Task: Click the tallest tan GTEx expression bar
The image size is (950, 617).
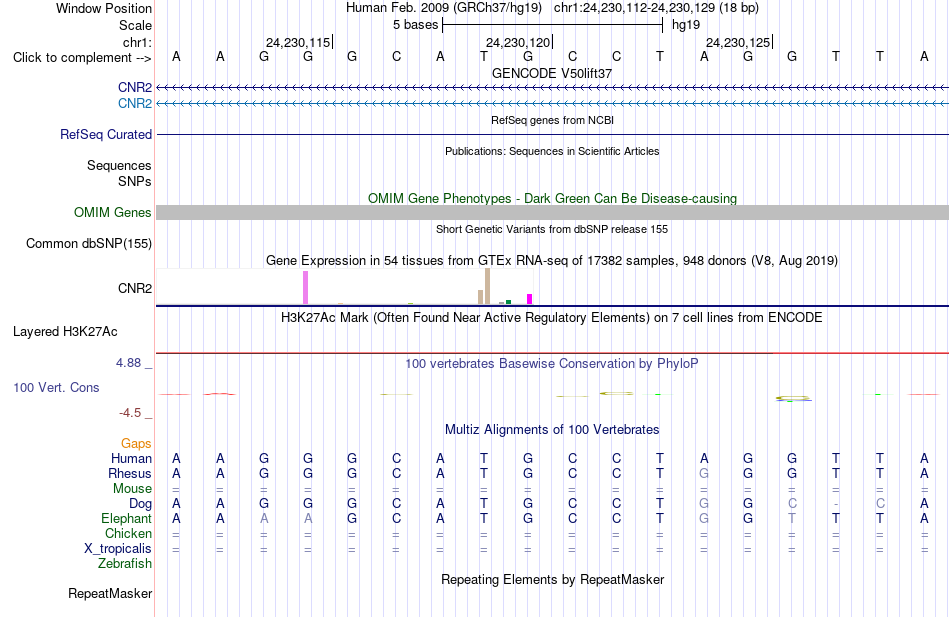Action: [x=487, y=286]
